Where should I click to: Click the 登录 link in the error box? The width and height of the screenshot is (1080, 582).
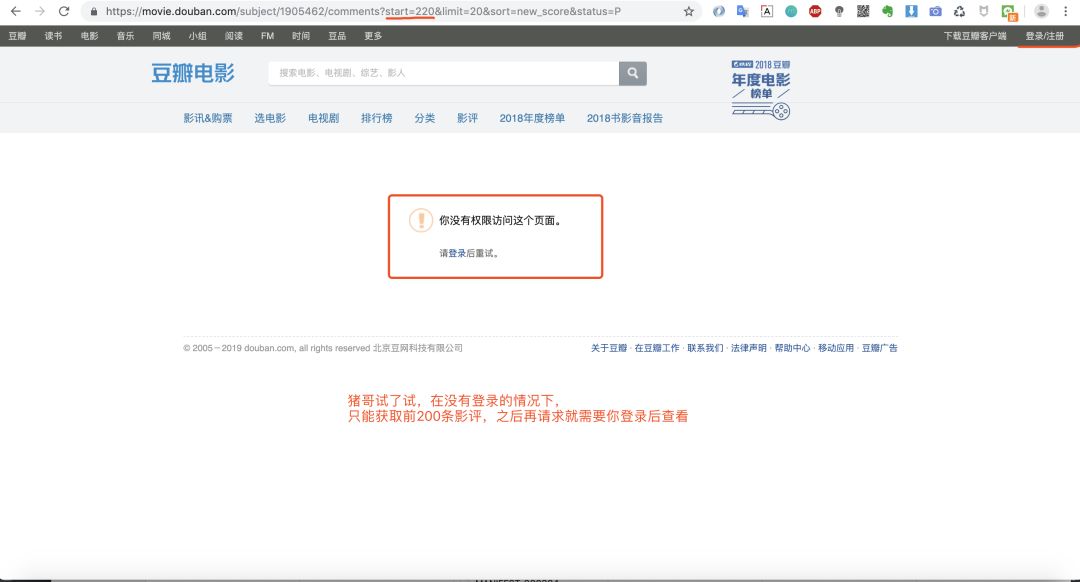point(457,253)
